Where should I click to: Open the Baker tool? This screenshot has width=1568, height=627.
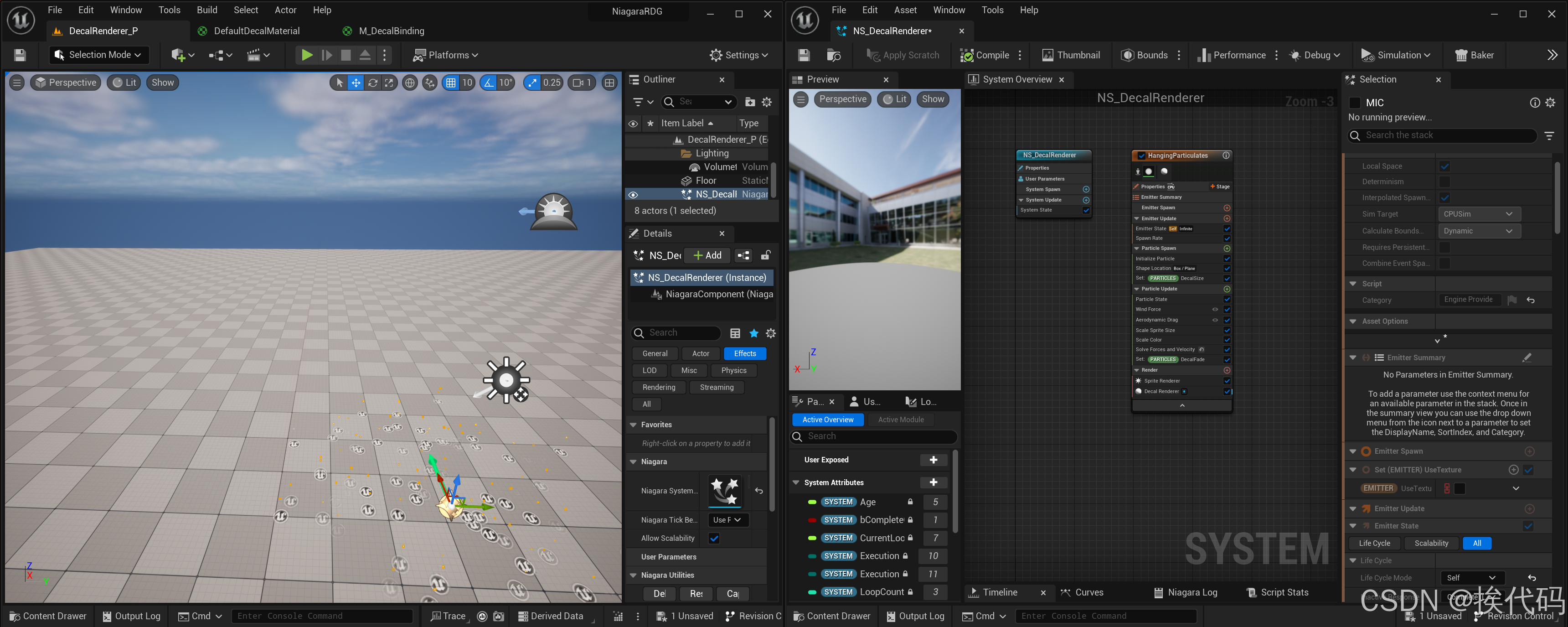(x=1473, y=55)
